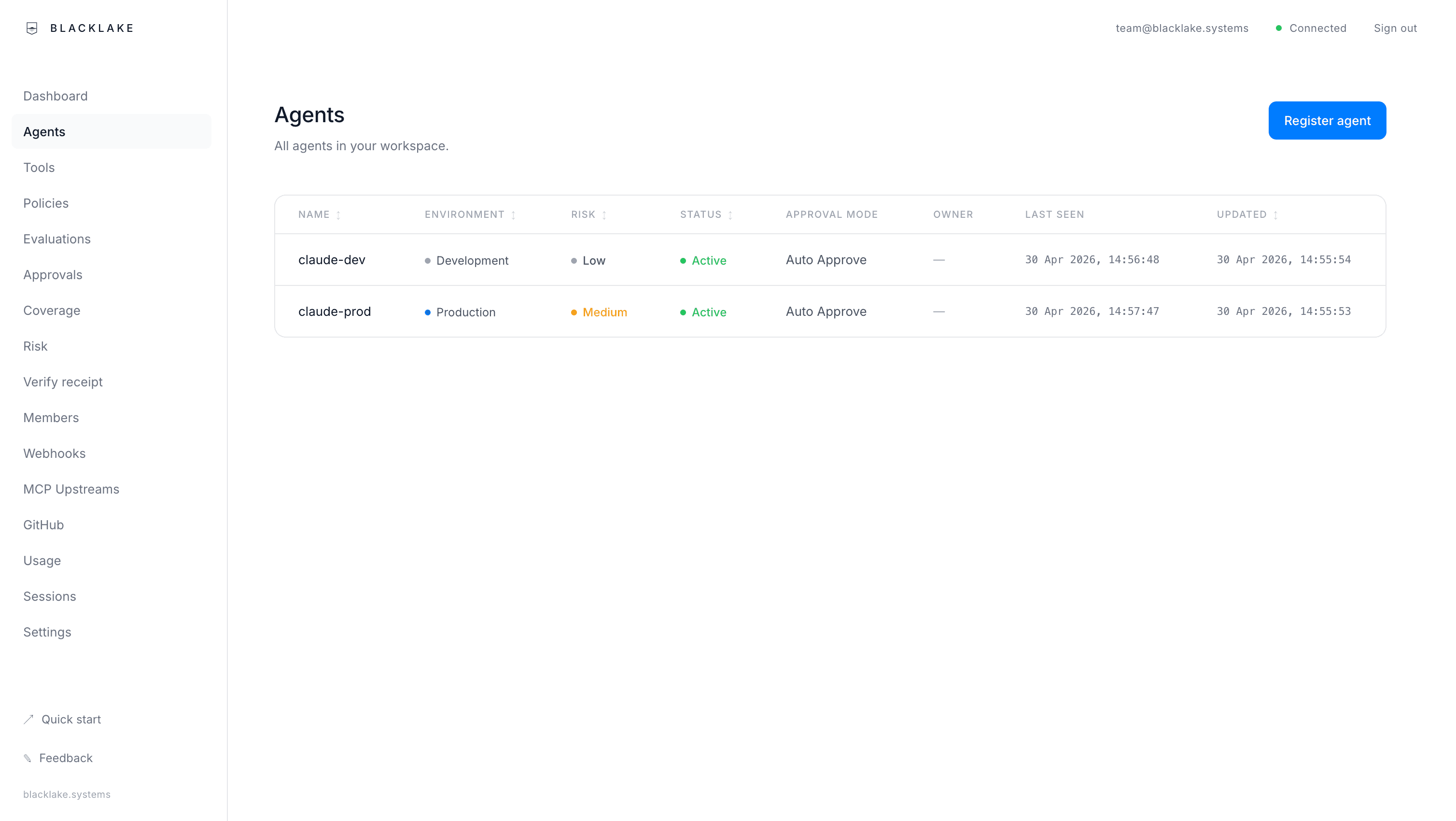Sort by Environment column arrows

[x=513, y=215]
